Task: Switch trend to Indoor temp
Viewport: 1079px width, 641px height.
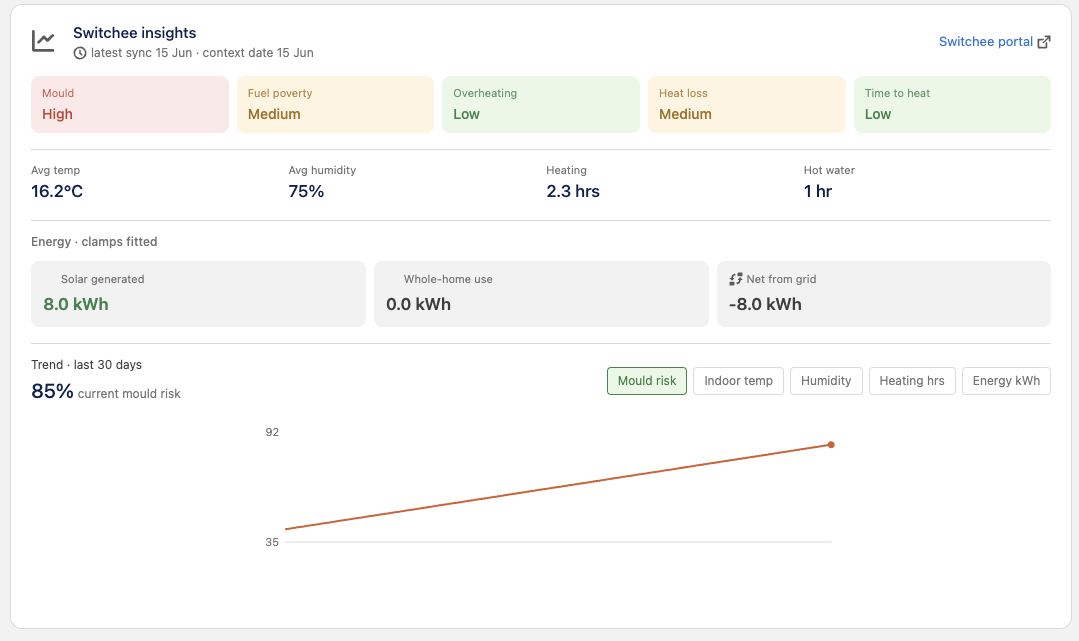Action: coord(738,381)
